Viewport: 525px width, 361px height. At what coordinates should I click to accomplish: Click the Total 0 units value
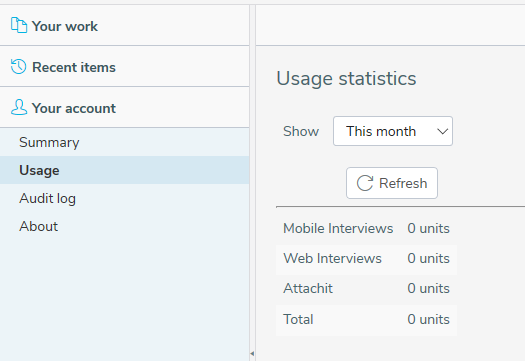[x=428, y=319]
